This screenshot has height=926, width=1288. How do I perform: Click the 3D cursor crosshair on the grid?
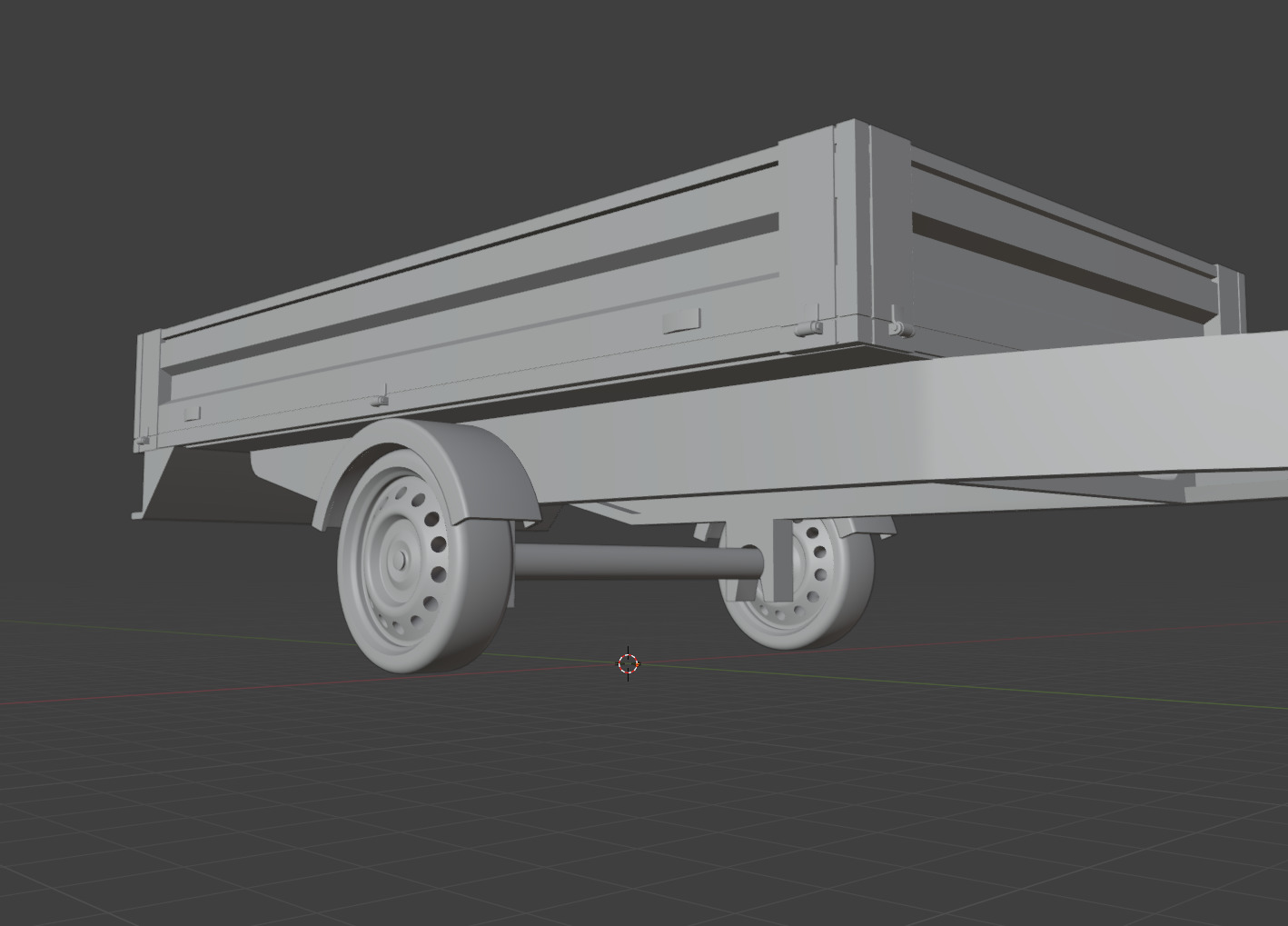628,664
